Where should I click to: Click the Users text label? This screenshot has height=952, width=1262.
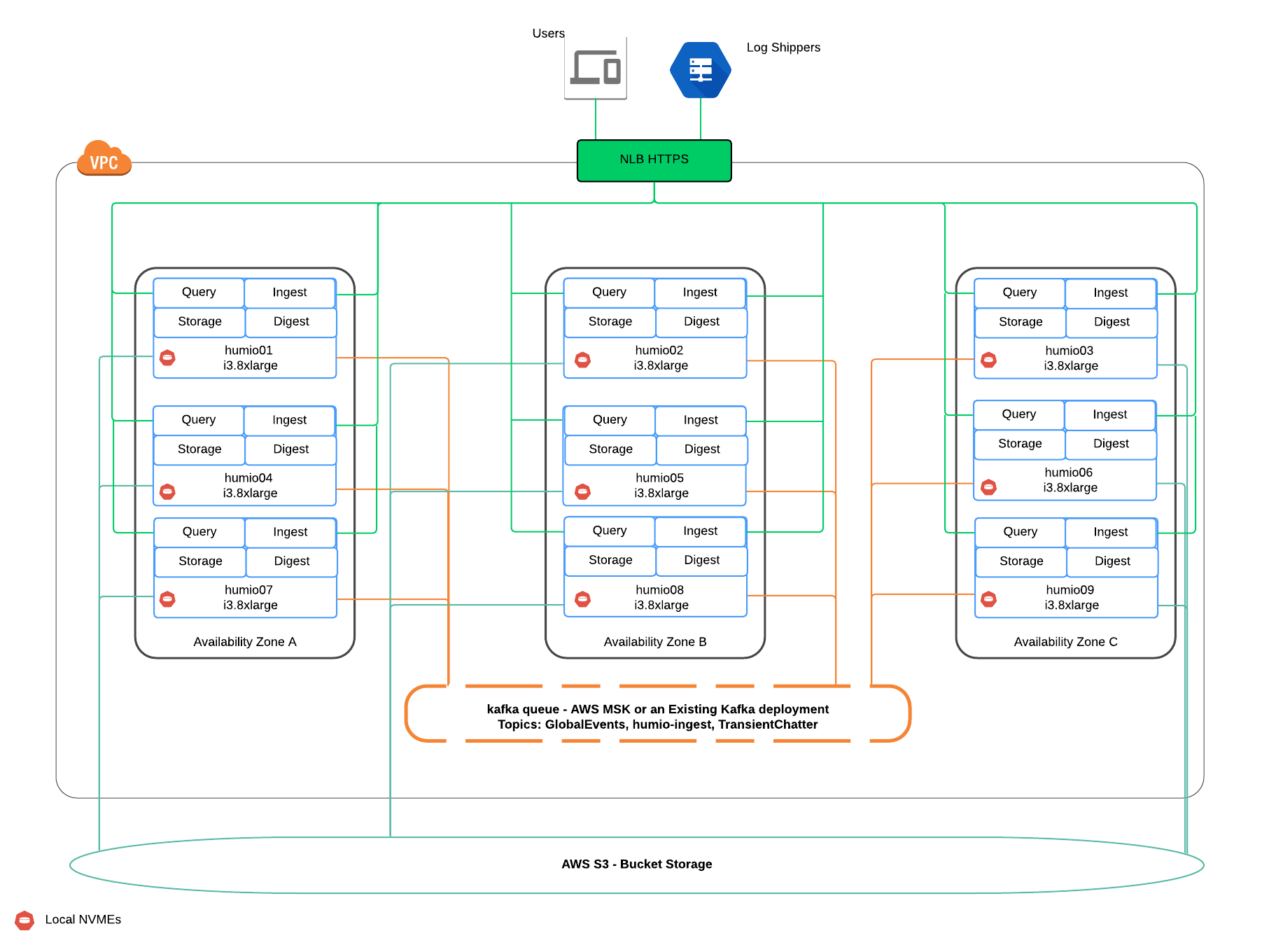(548, 34)
